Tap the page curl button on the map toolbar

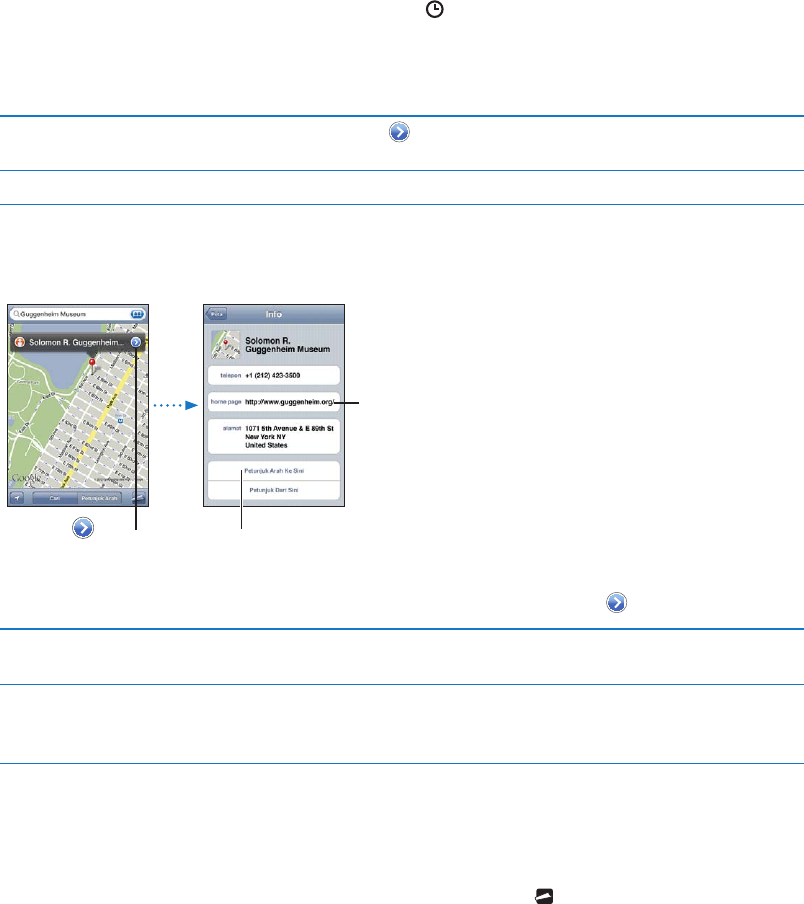[x=138, y=498]
